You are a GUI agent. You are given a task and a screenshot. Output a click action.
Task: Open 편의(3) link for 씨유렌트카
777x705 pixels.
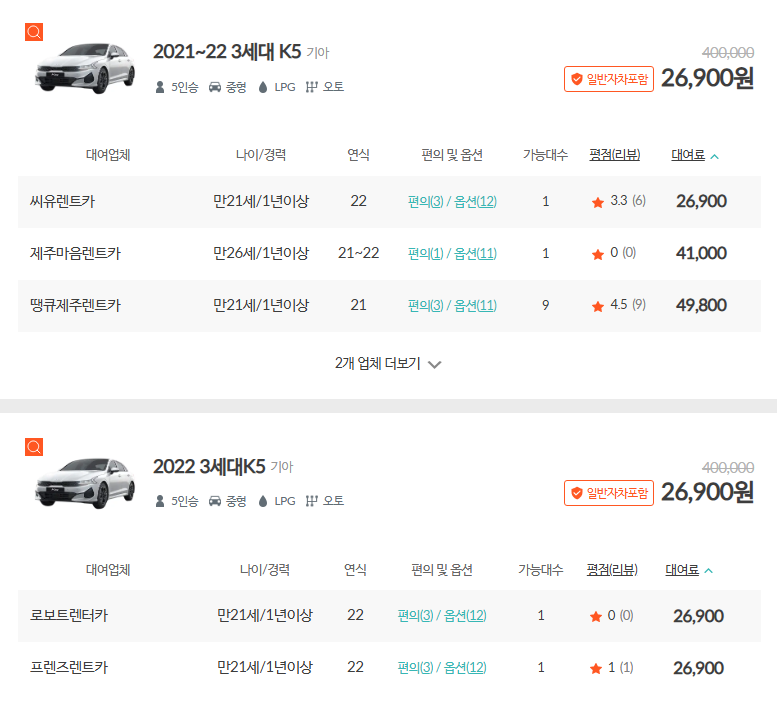(x=425, y=202)
